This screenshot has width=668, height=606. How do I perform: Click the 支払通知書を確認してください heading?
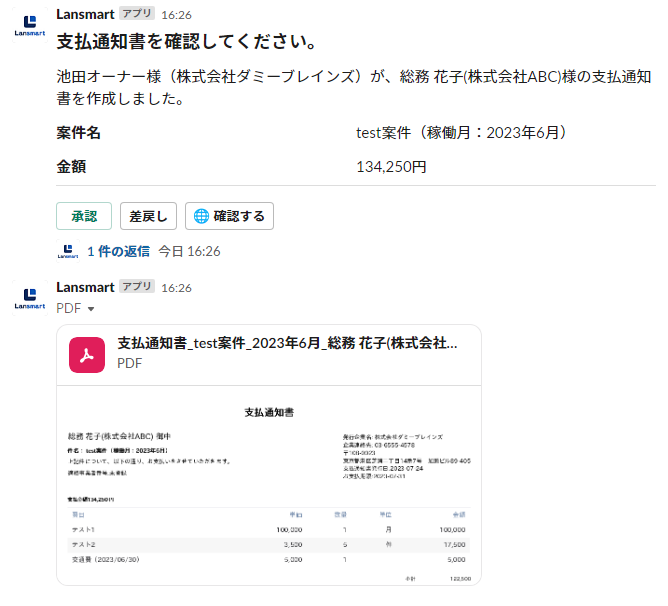click(187, 42)
